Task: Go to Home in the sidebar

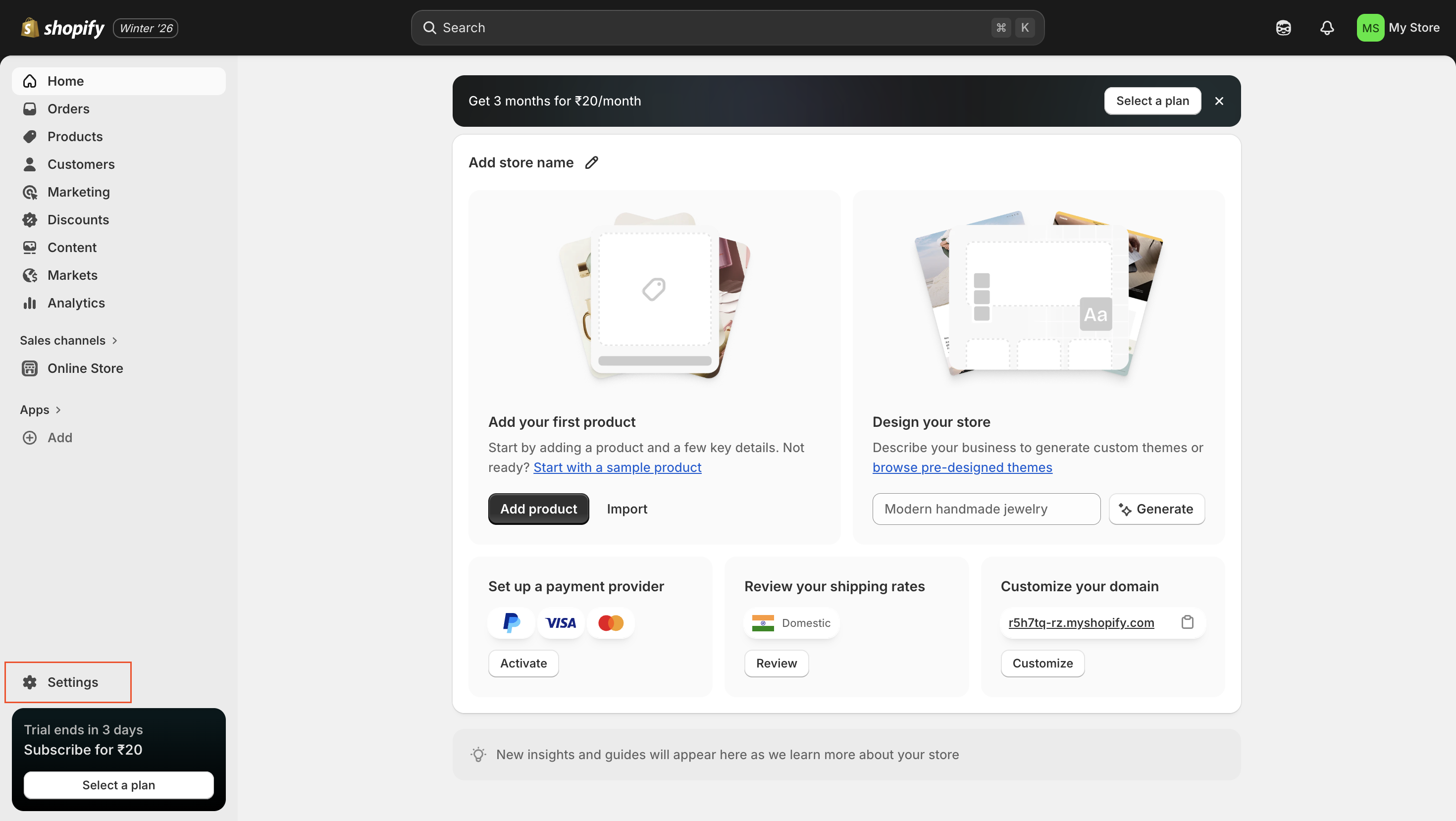Action: point(119,81)
